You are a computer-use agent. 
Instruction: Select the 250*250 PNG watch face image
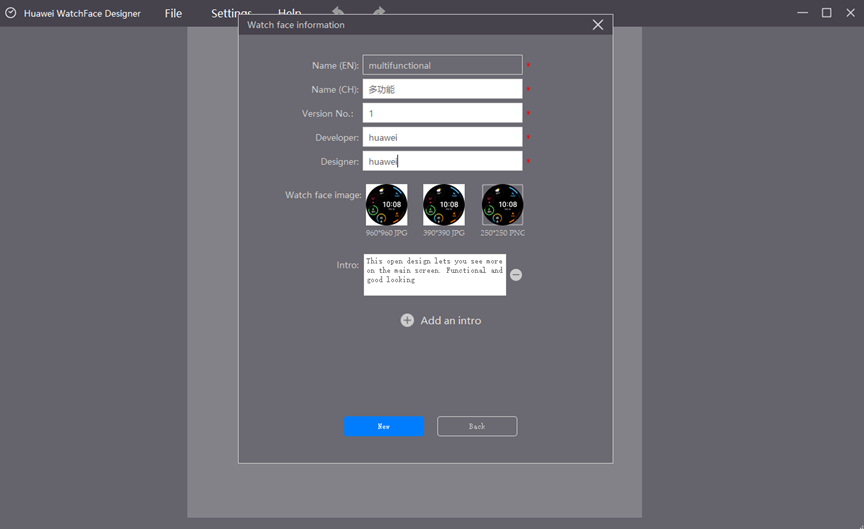pyautogui.click(x=503, y=205)
